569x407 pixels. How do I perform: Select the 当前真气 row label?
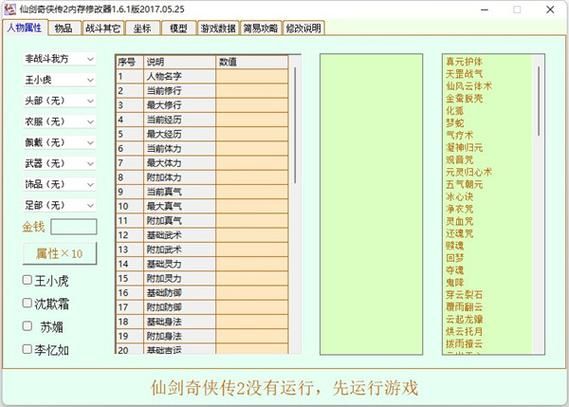[164, 192]
